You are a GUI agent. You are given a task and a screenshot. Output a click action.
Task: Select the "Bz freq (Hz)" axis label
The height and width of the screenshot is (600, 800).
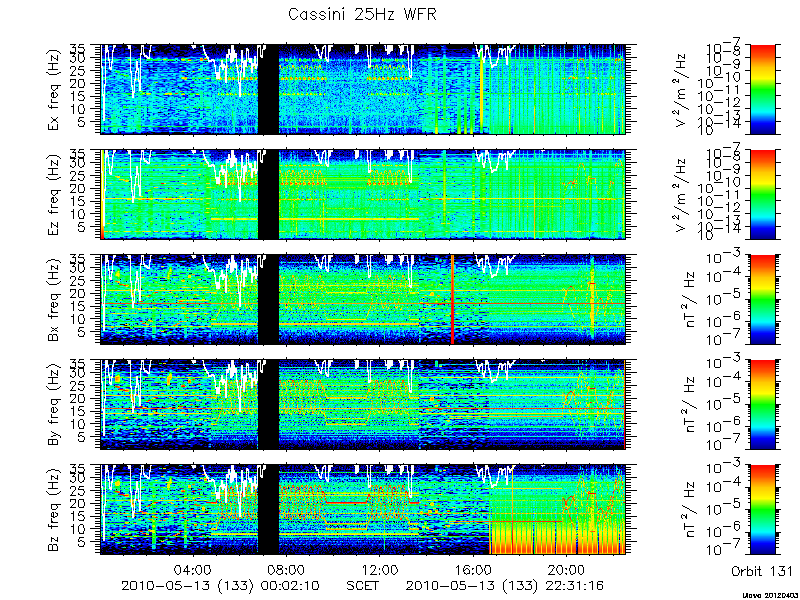point(54,510)
